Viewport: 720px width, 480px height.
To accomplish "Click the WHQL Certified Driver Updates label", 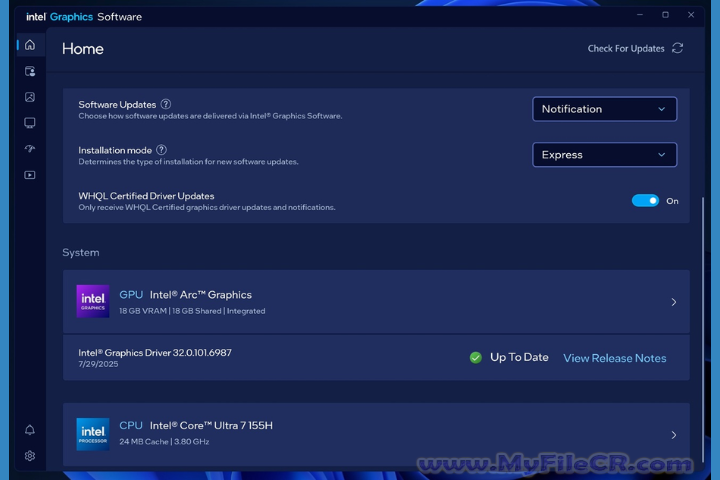I will point(146,196).
